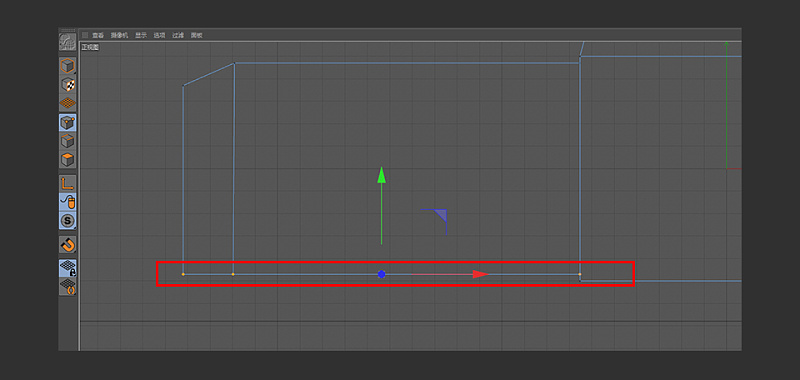Toggle Enable Snap magnet icon

click(x=67, y=245)
